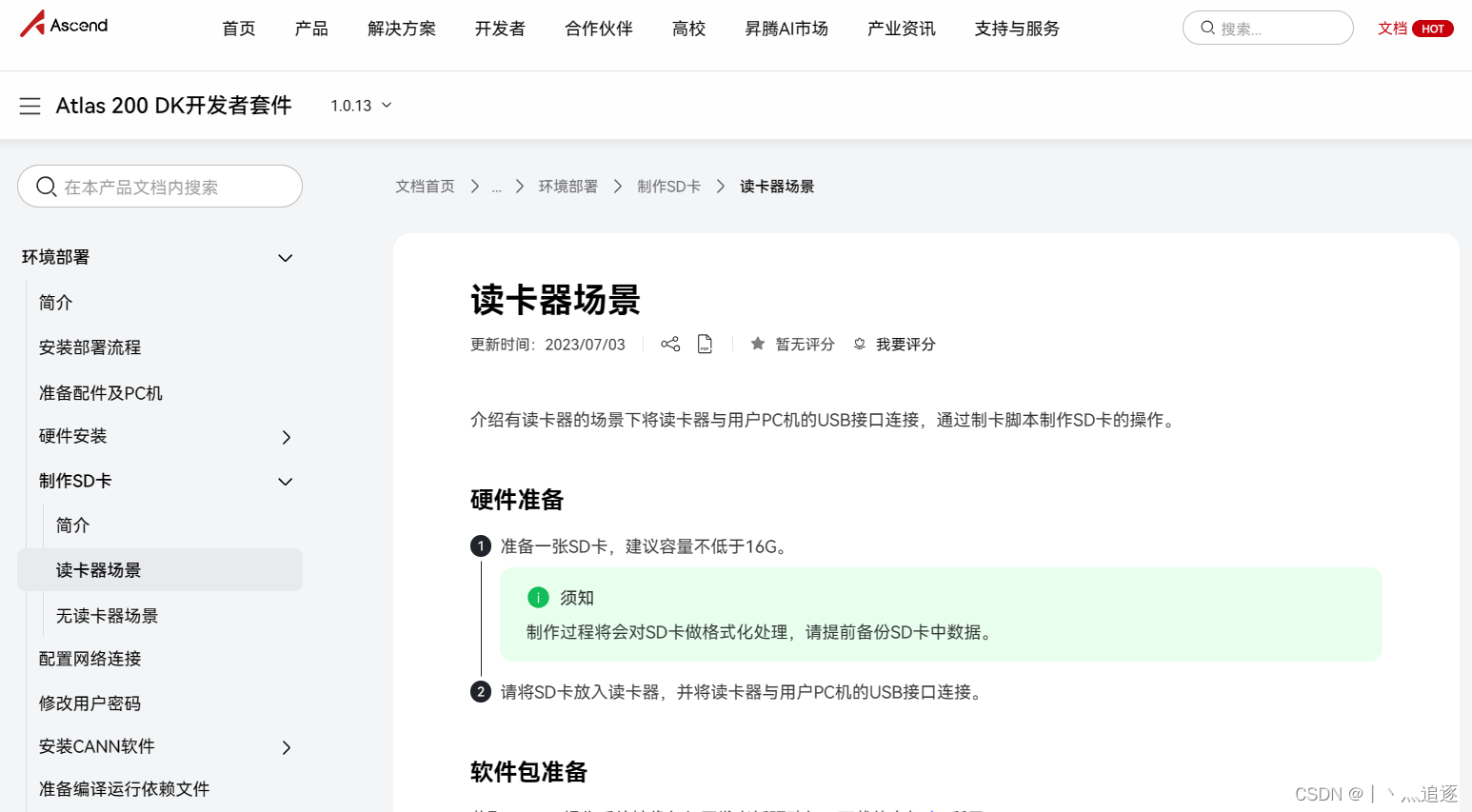
Task: Open 制作SD卡 in sidebar
Action: (x=75, y=481)
